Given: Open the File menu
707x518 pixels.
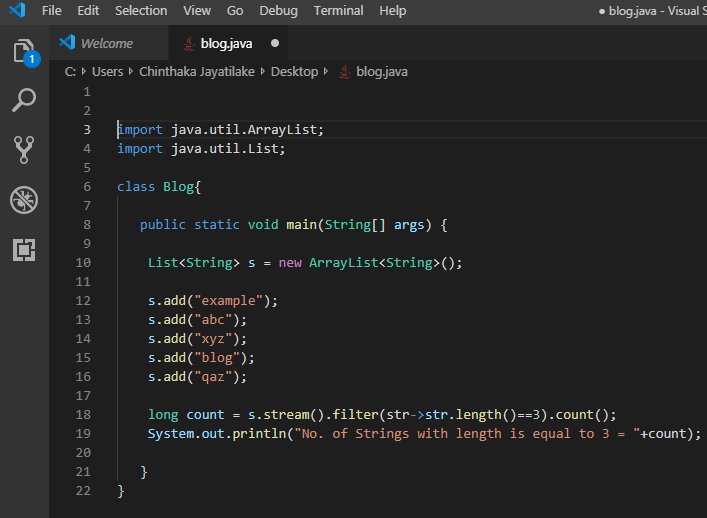Looking at the screenshot, I should coord(51,10).
